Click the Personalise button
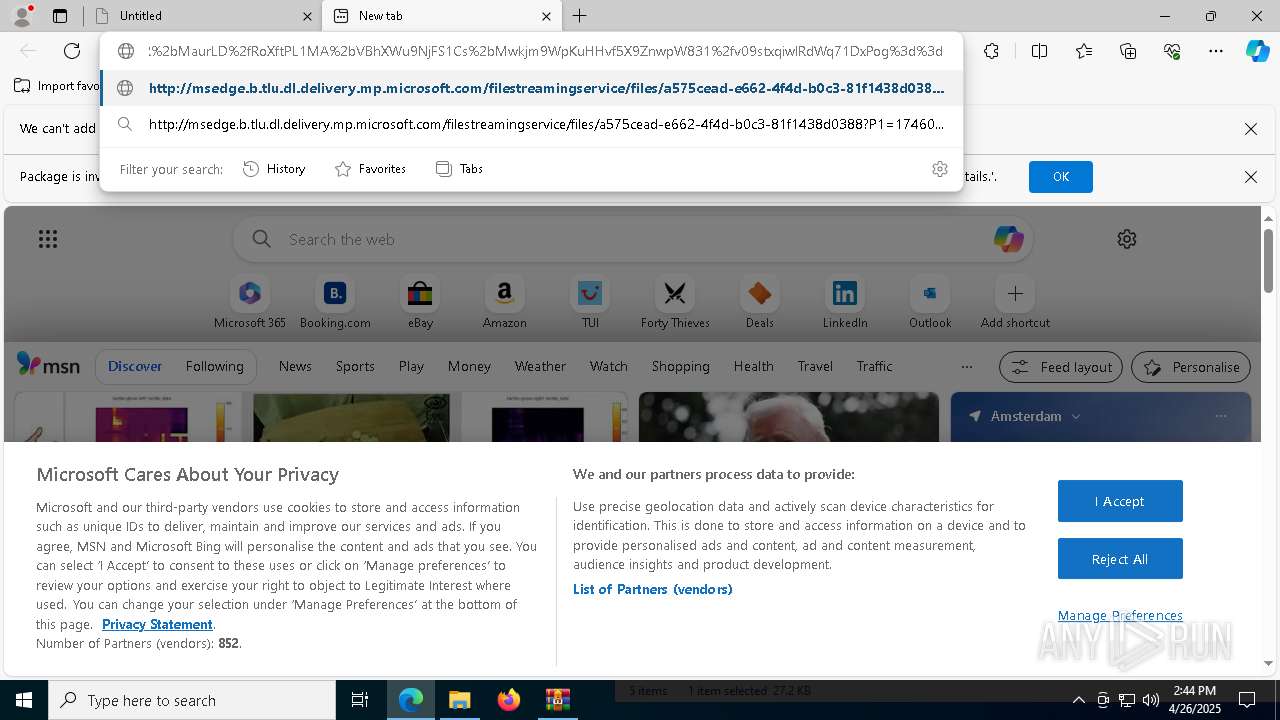Image resolution: width=1280 pixels, height=720 pixels. (x=1191, y=367)
